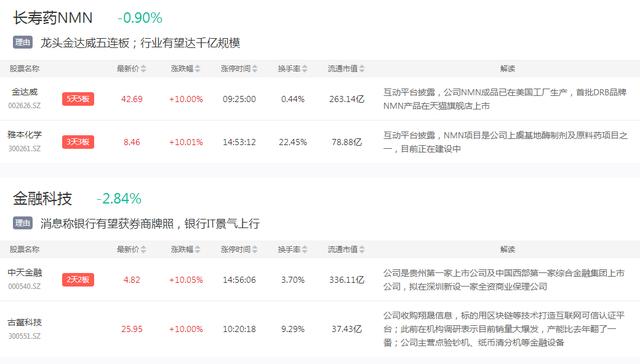
Task: Click price 4.82 for 中天金融
Action: 132,280
